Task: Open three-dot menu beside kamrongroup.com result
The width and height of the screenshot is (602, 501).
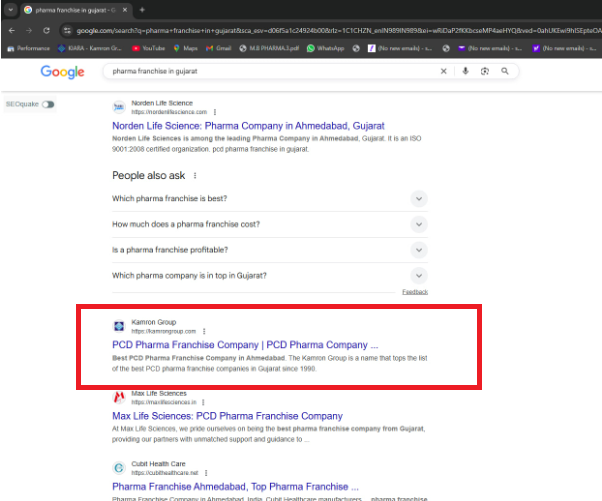Action: pos(204,331)
